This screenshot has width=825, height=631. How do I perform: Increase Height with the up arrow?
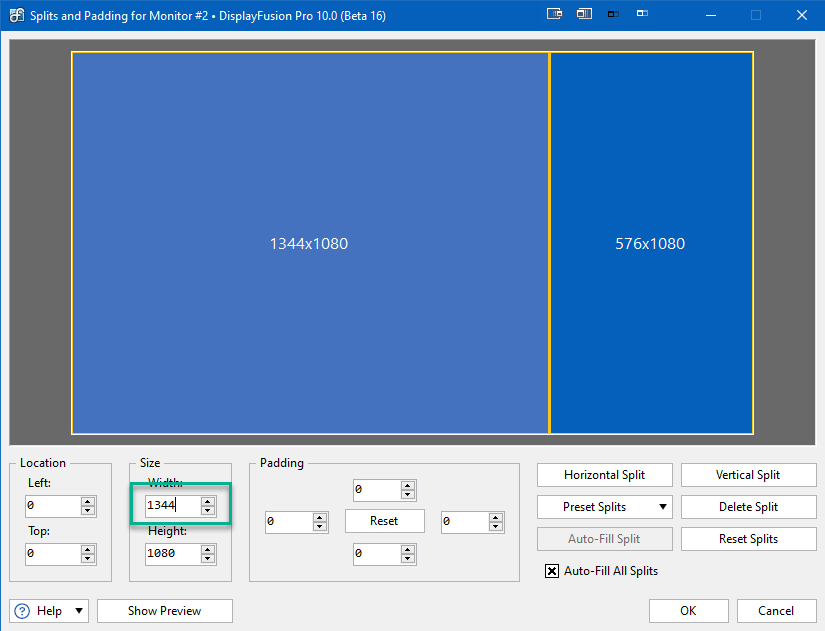click(x=208, y=549)
